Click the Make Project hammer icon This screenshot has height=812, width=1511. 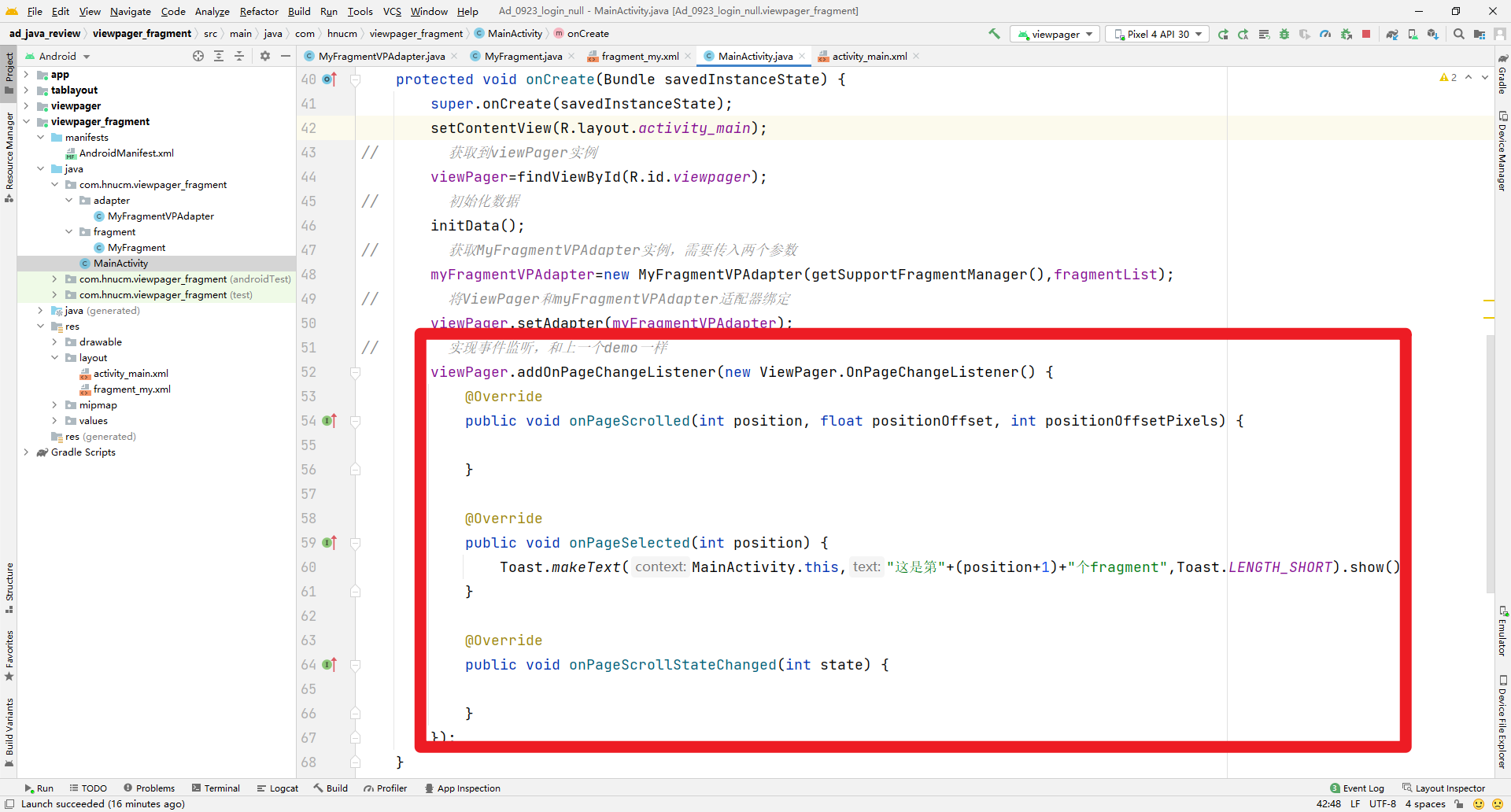coord(994,34)
